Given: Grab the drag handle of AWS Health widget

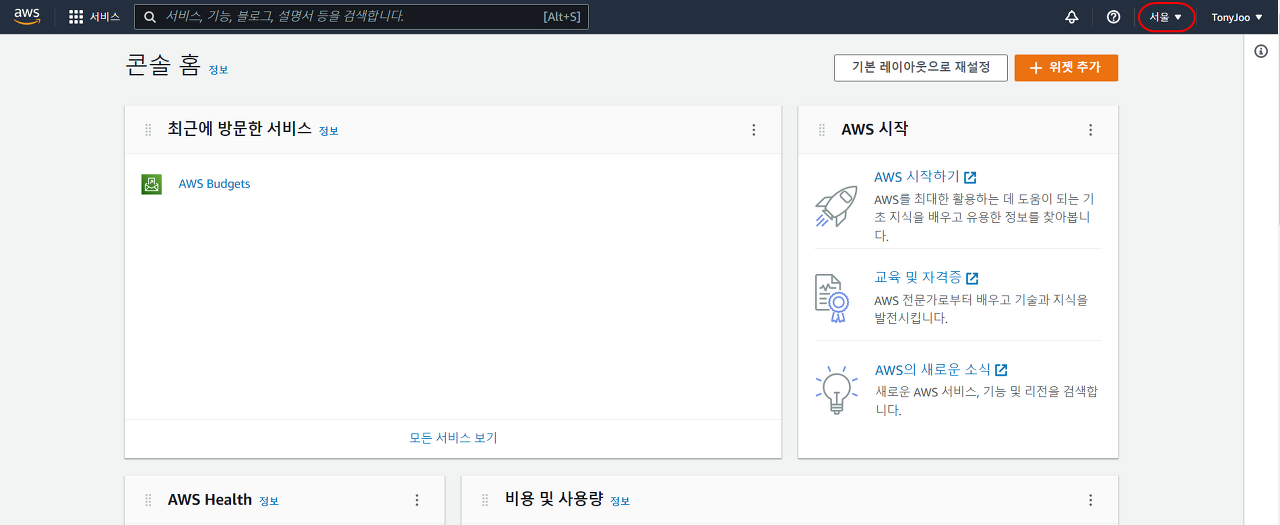Looking at the screenshot, I should 148,500.
